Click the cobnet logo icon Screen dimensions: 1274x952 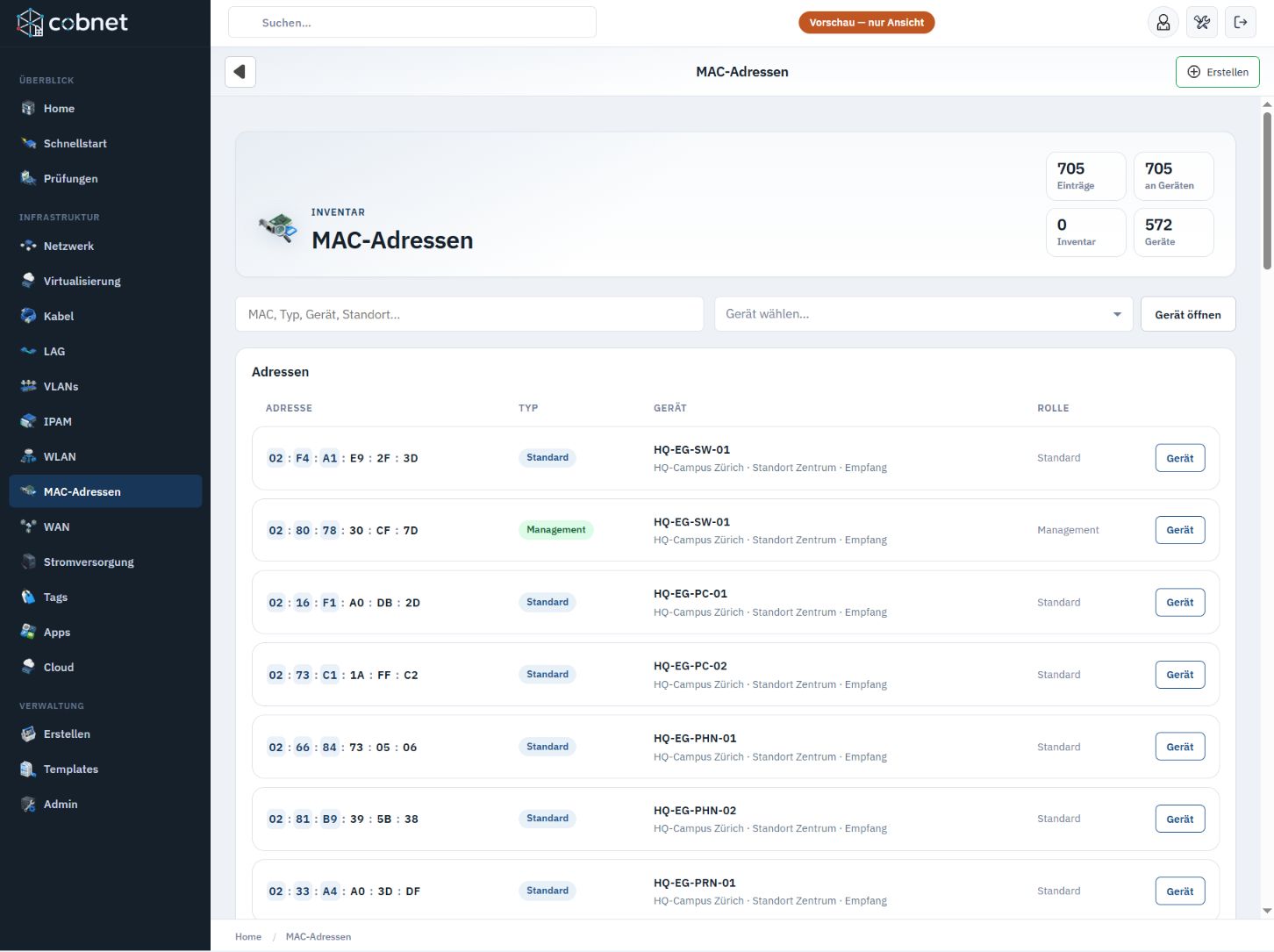[30, 23]
